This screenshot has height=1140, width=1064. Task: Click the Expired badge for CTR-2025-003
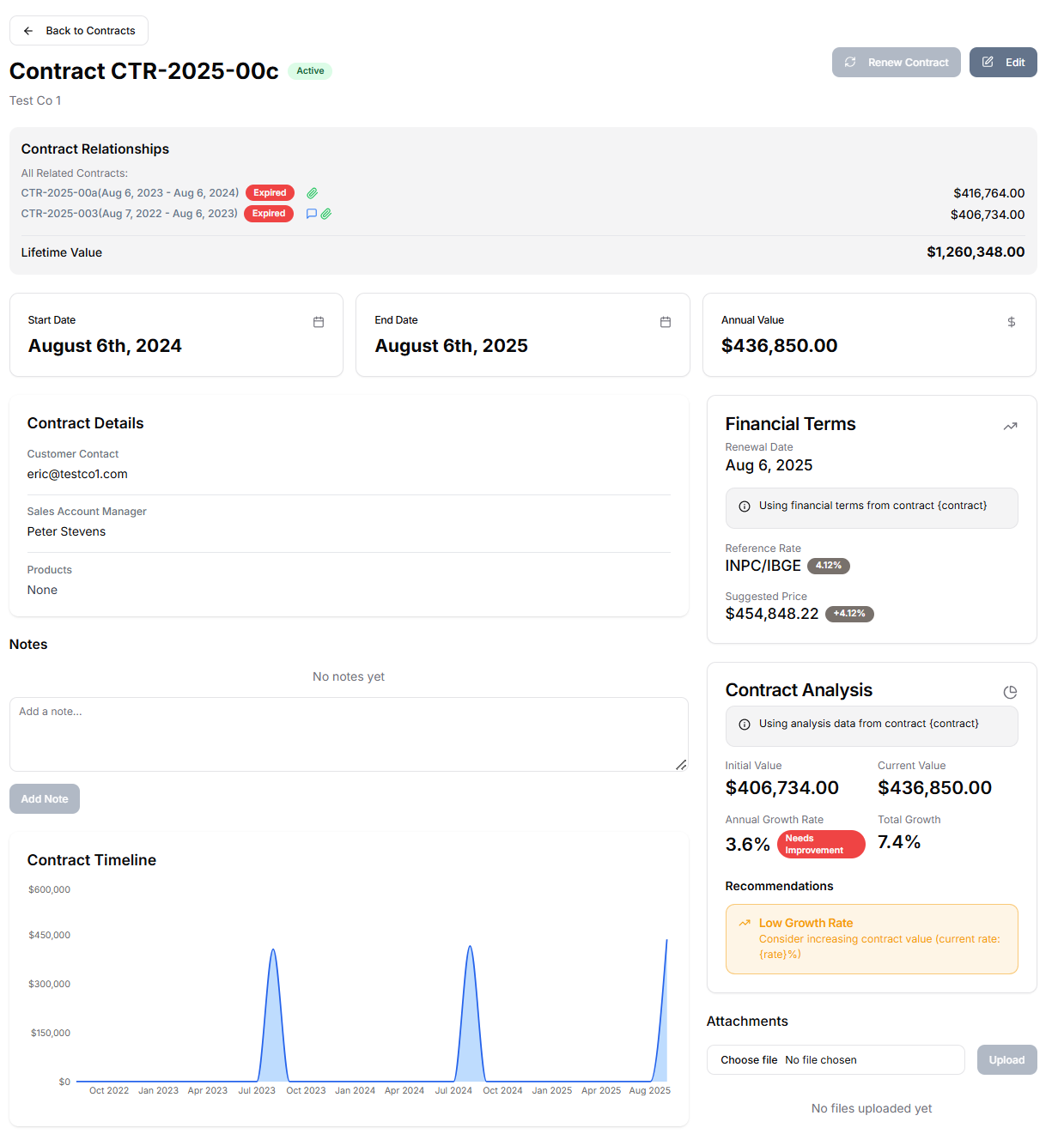(269, 214)
